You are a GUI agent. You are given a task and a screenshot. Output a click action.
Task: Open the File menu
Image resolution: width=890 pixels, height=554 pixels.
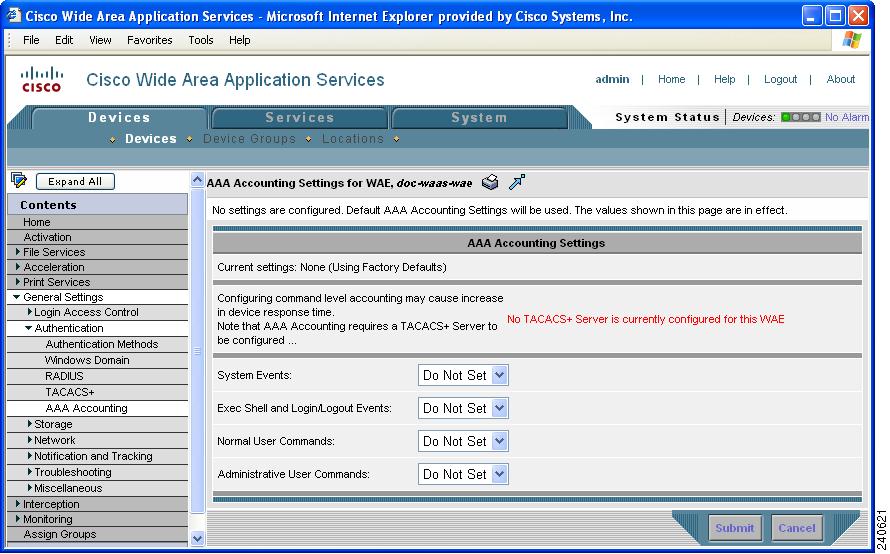tap(31, 40)
